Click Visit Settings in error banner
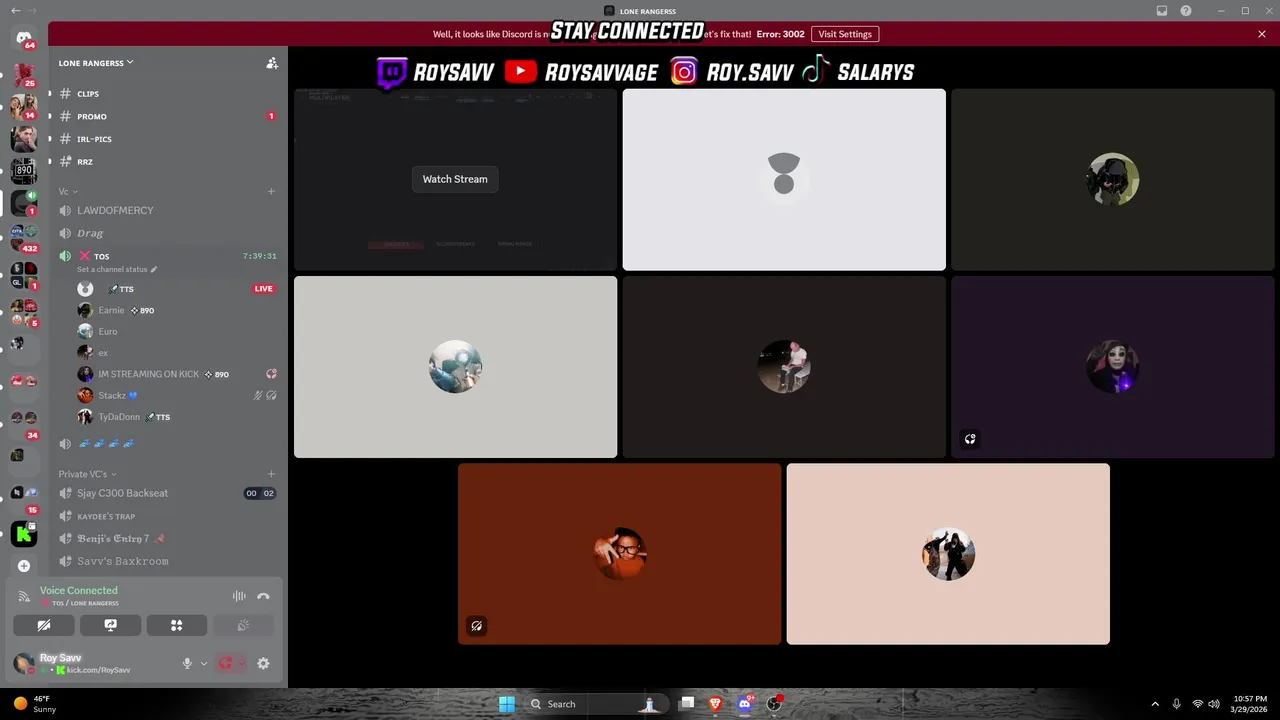The width and height of the screenshot is (1280, 720). point(845,34)
